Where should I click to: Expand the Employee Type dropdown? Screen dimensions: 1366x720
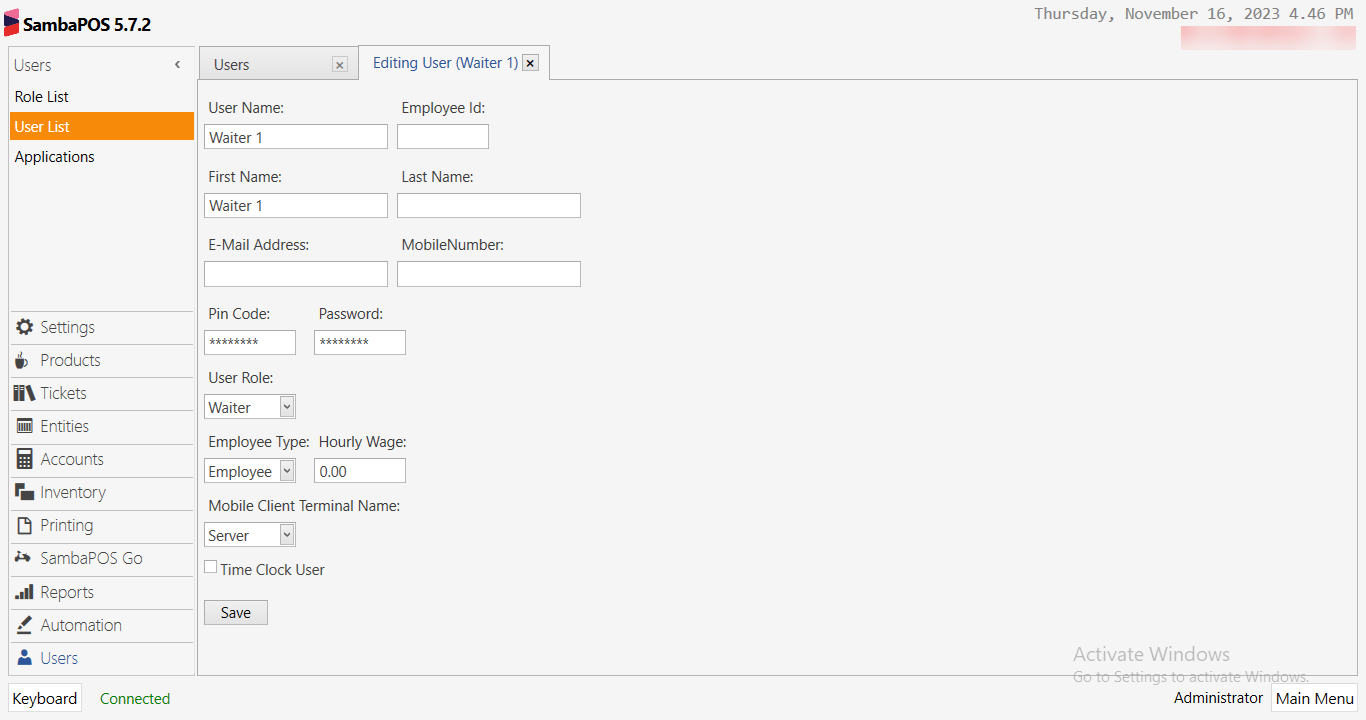pos(285,470)
